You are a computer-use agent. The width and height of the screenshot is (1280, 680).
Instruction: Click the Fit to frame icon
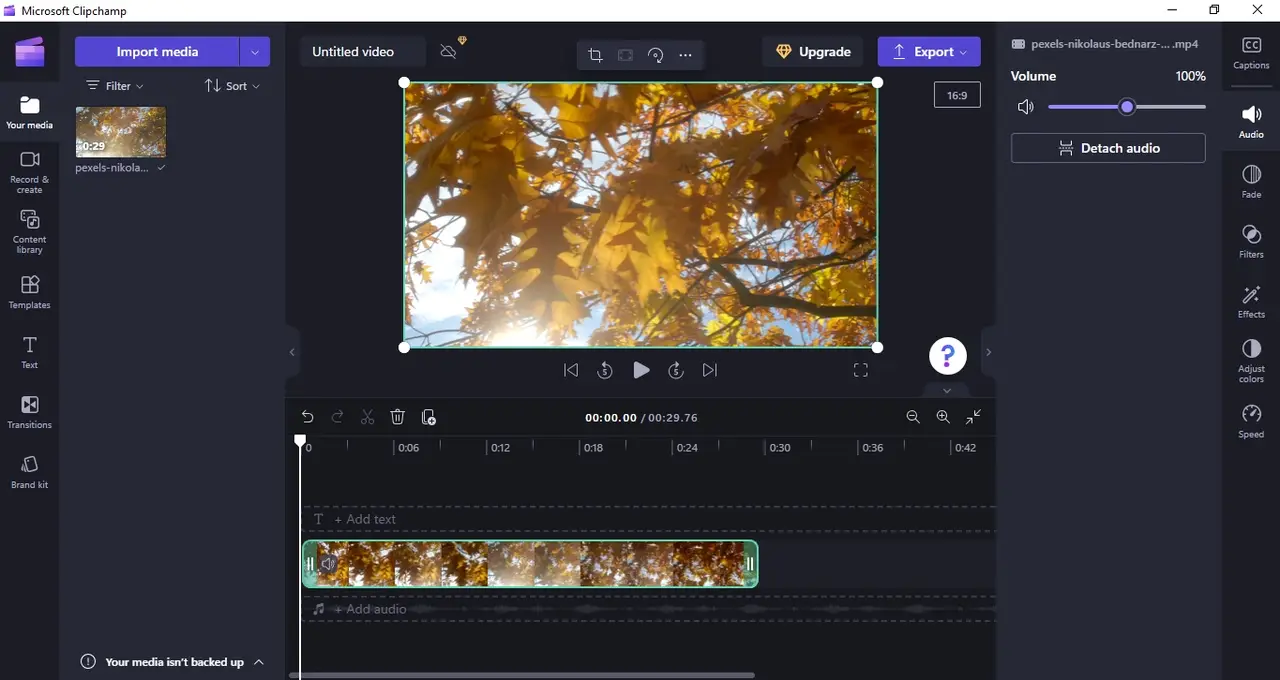[625, 55]
